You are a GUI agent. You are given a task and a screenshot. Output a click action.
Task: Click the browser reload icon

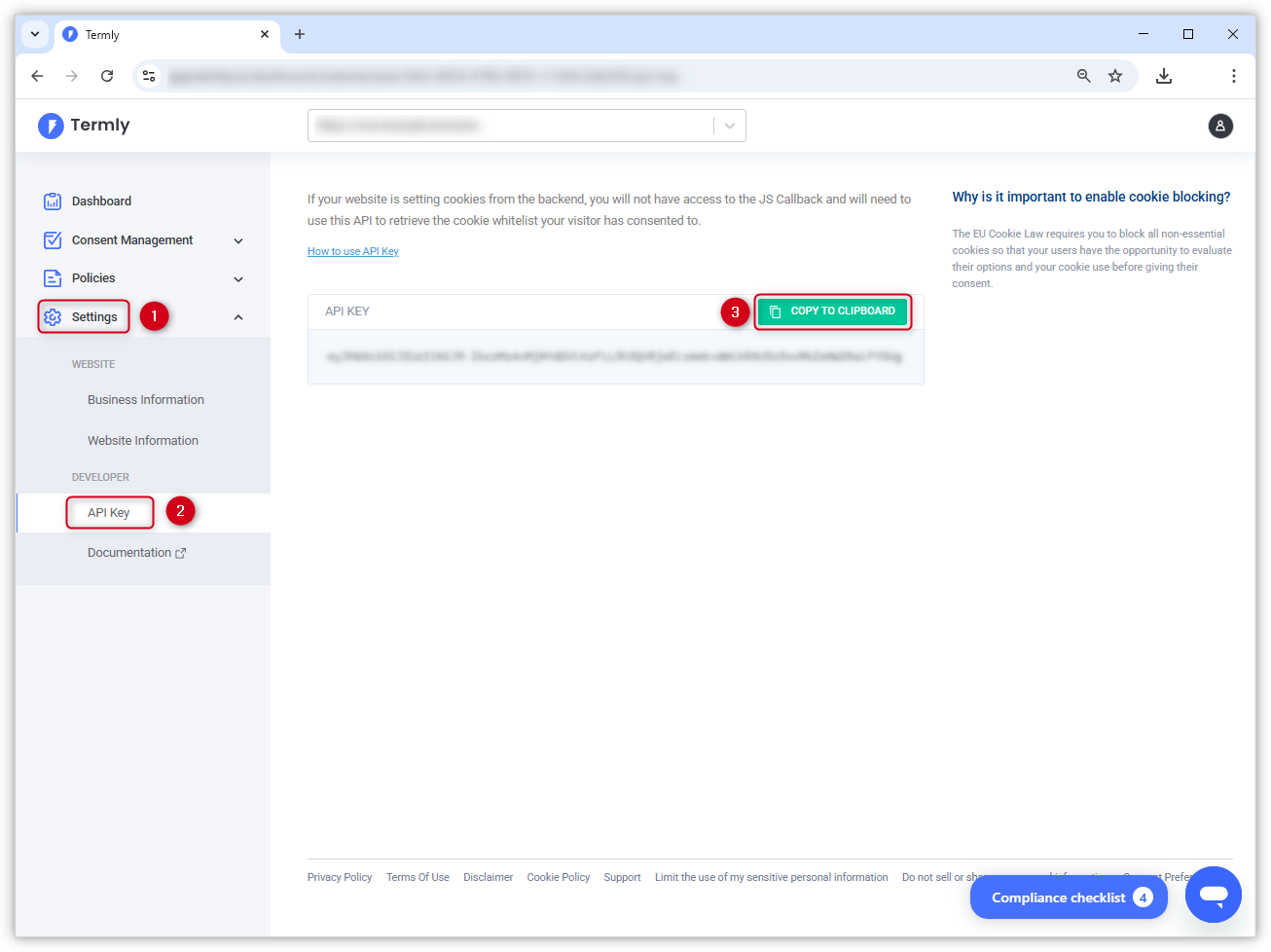point(107,75)
